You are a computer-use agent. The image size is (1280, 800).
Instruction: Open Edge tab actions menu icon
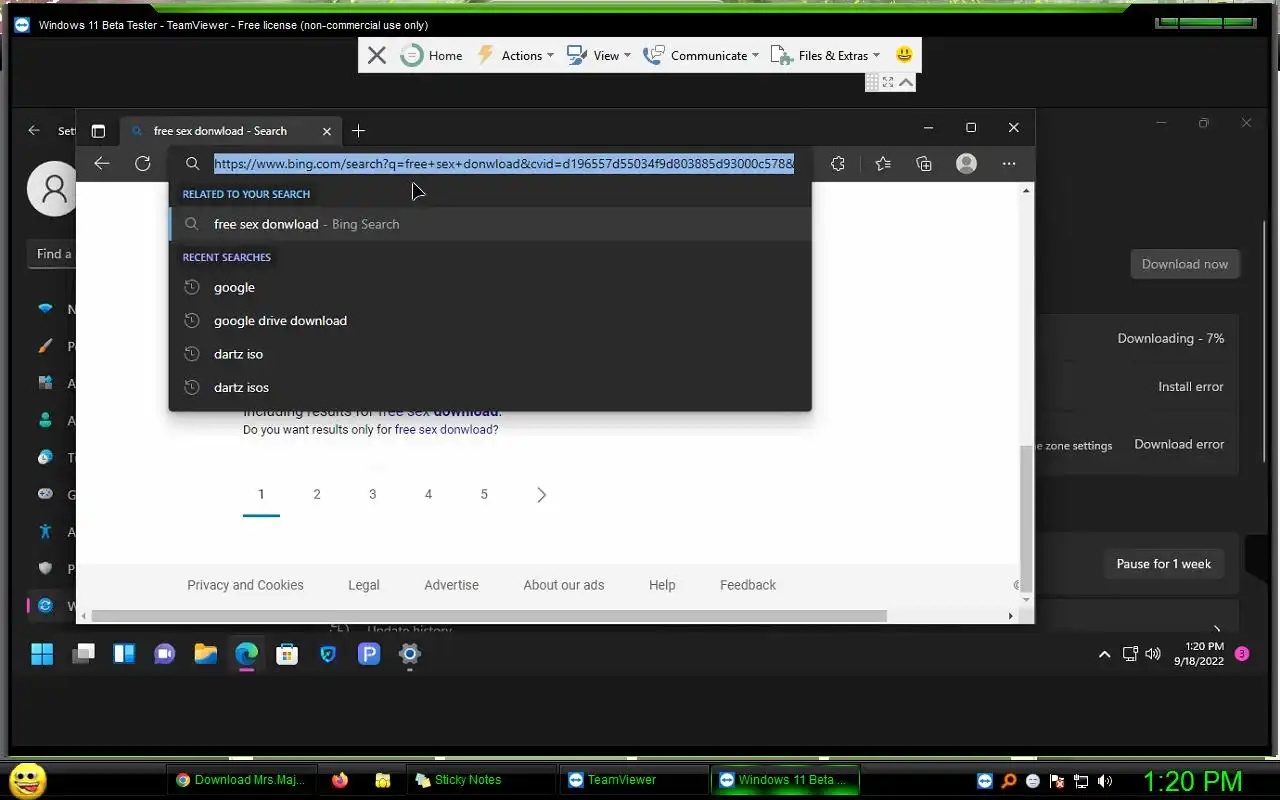point(98,131)
